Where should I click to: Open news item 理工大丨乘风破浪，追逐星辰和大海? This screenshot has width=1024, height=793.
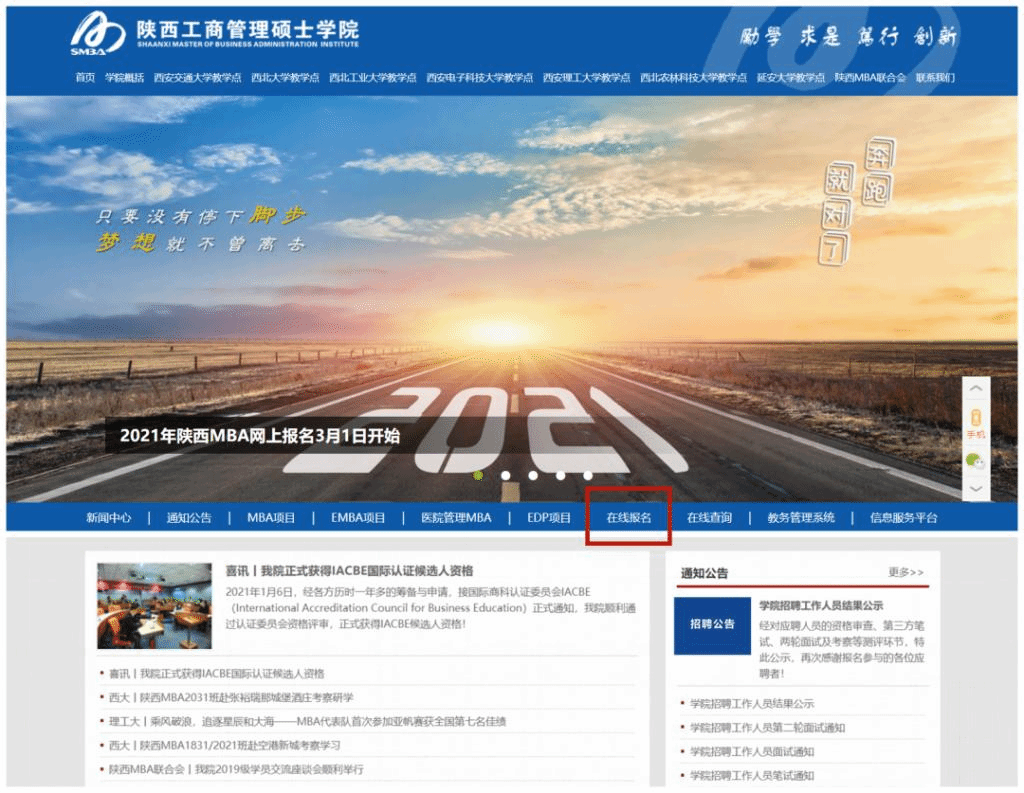[x=307, y=722]
